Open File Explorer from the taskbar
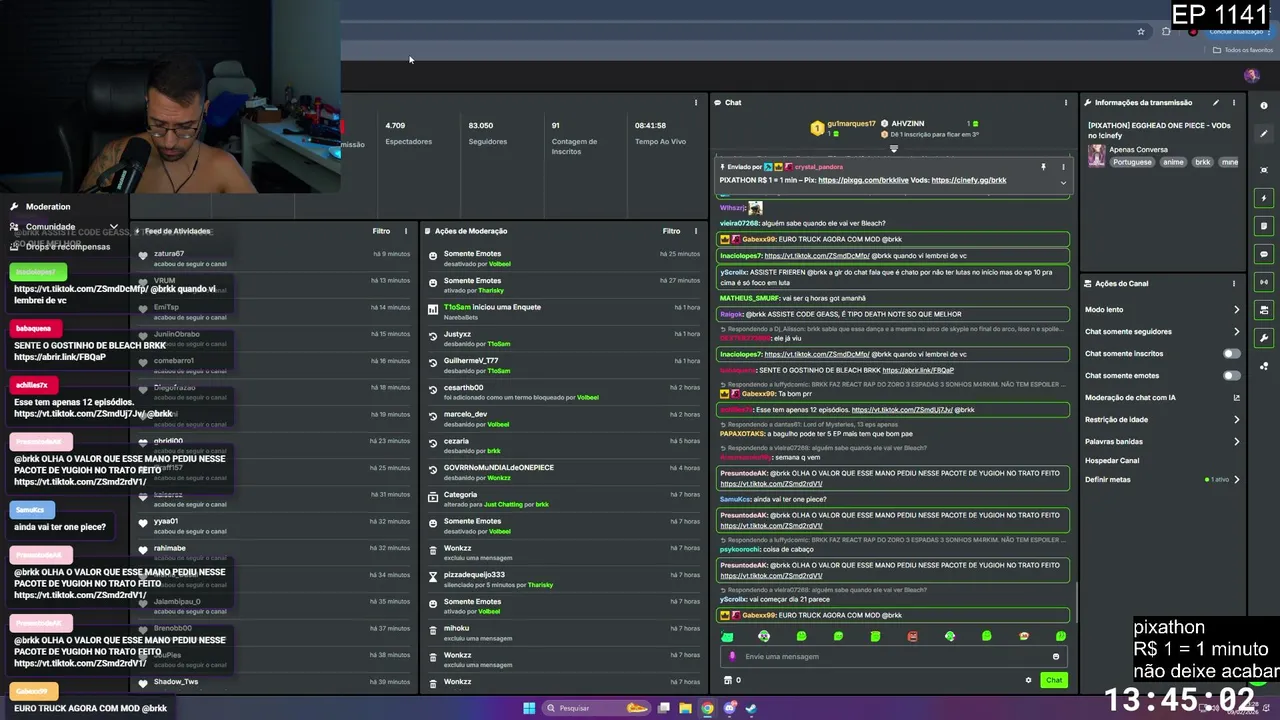This screenshot has height=720, width=1280. (x=685, y=708)
